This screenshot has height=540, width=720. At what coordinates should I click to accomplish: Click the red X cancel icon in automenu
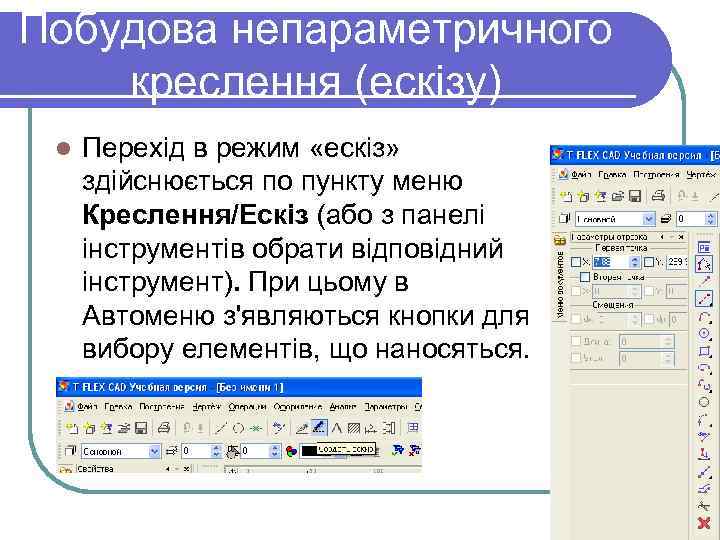(x=704, y=523)
